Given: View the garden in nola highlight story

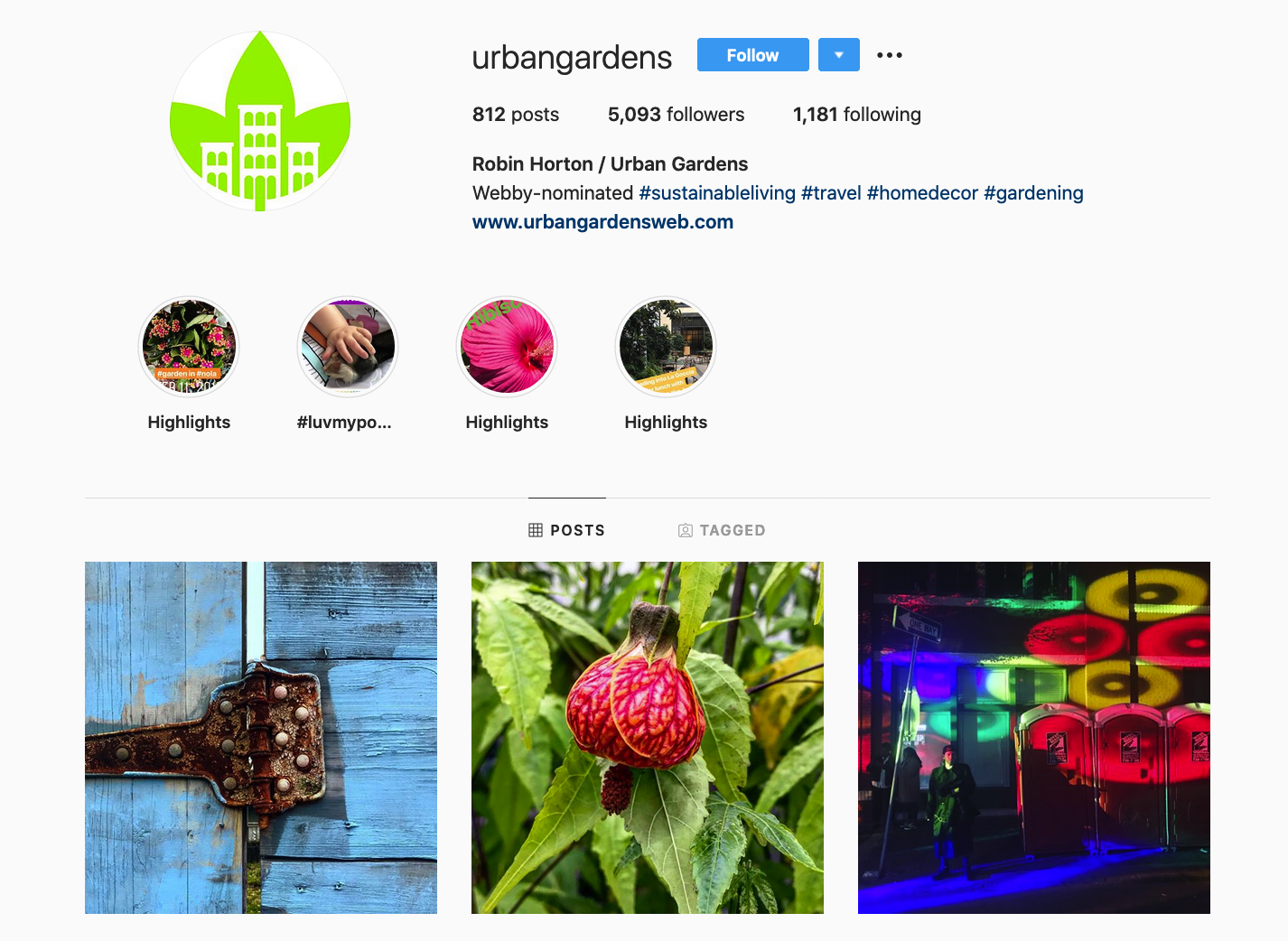Looking at the screenshot, I should coord(189,347).
